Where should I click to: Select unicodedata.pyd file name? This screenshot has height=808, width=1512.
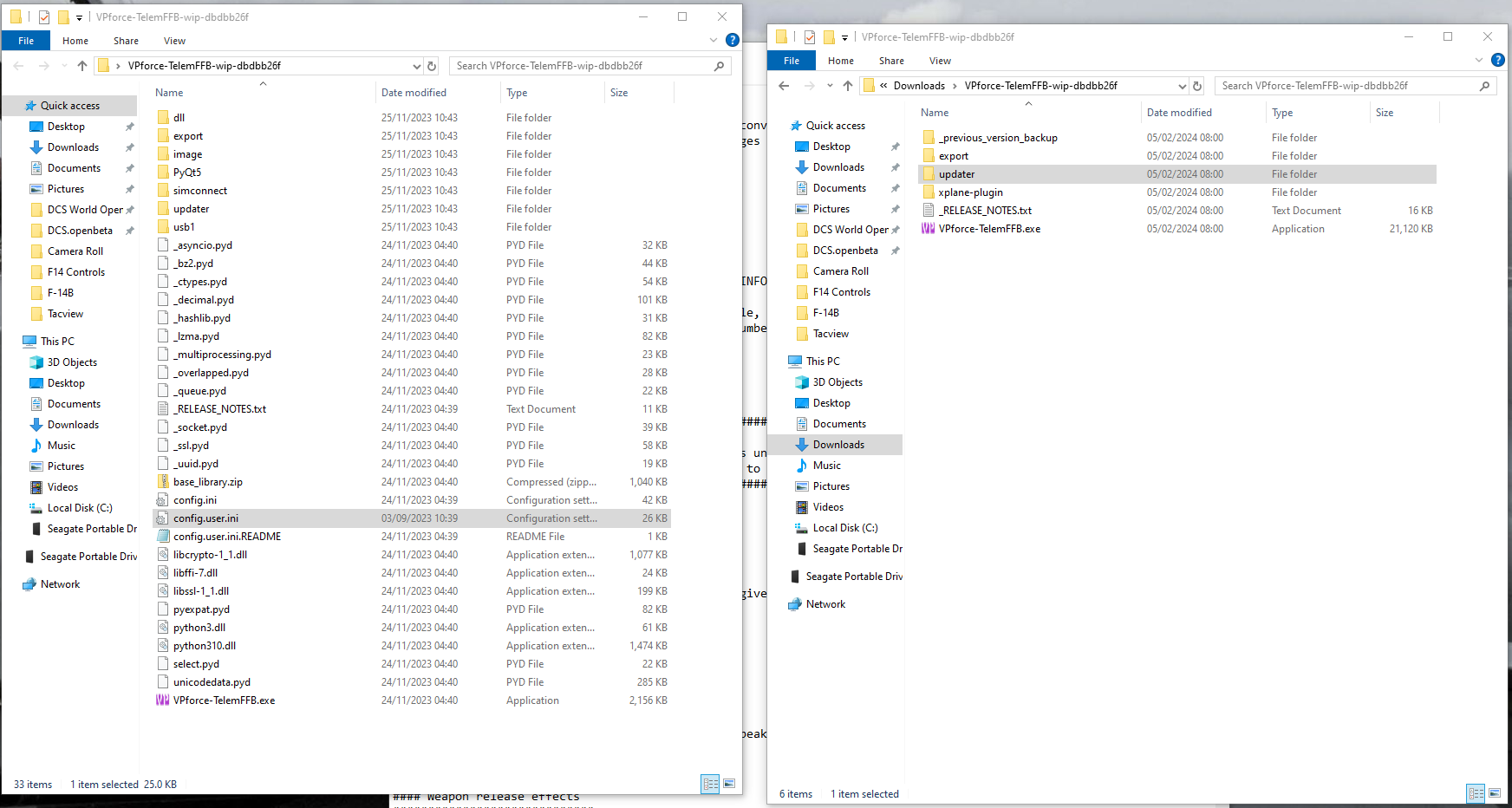(x=212, y=682)
